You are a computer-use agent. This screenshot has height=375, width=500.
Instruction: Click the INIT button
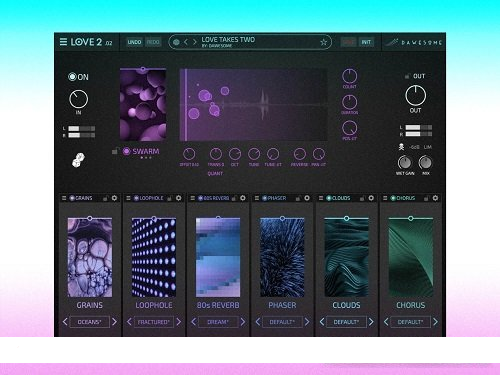click(x=366, y=42)
